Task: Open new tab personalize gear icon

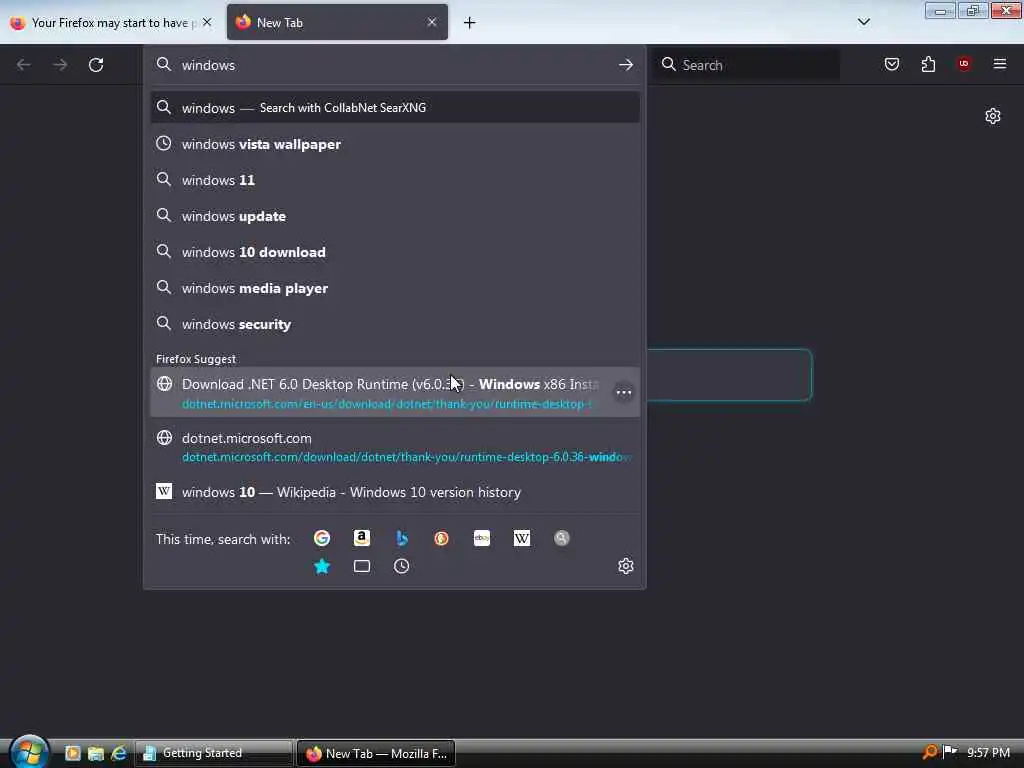Action: coord(993,116)
